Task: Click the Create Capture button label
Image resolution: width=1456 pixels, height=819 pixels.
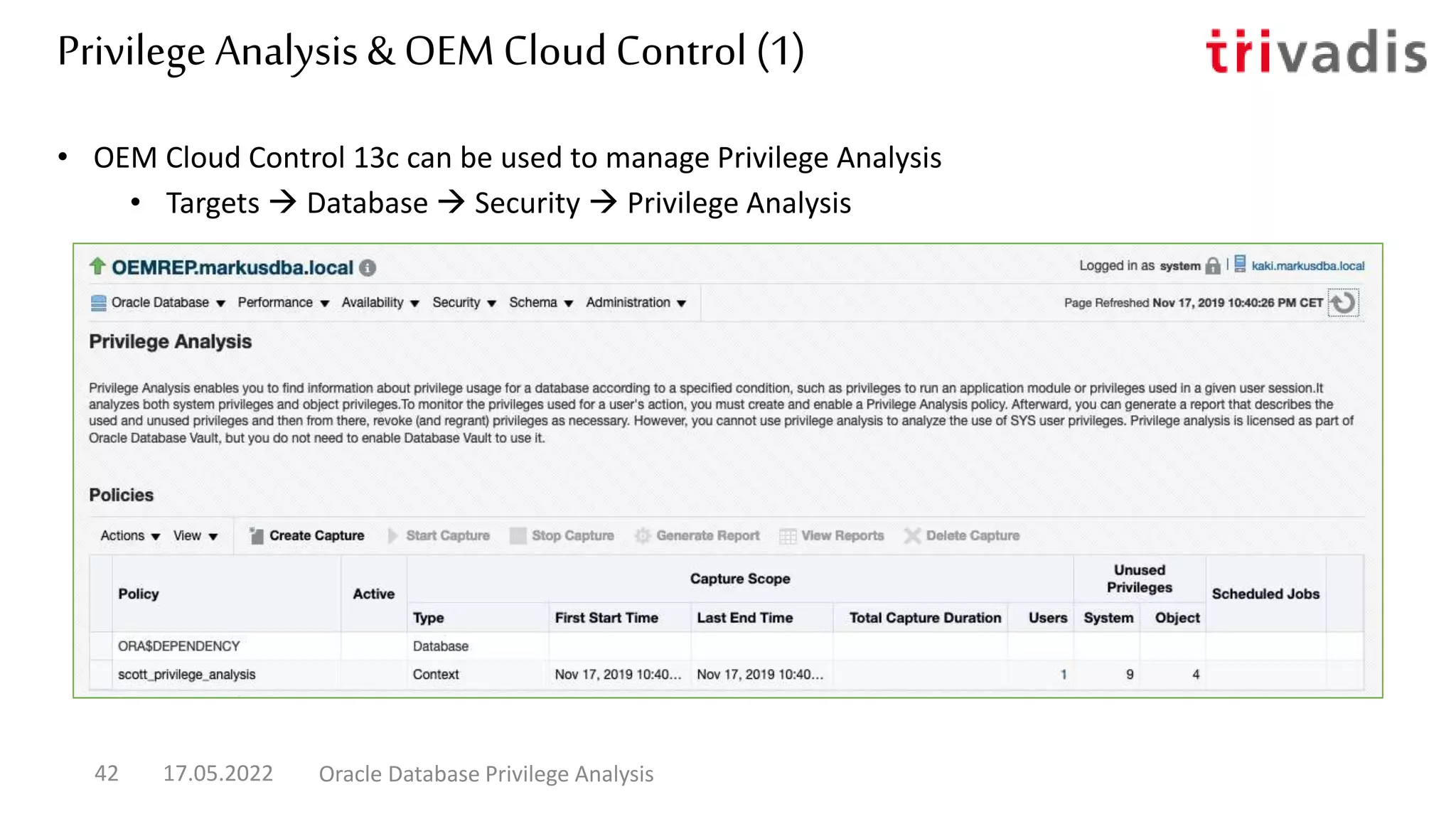Action: (x=316, y=535)
